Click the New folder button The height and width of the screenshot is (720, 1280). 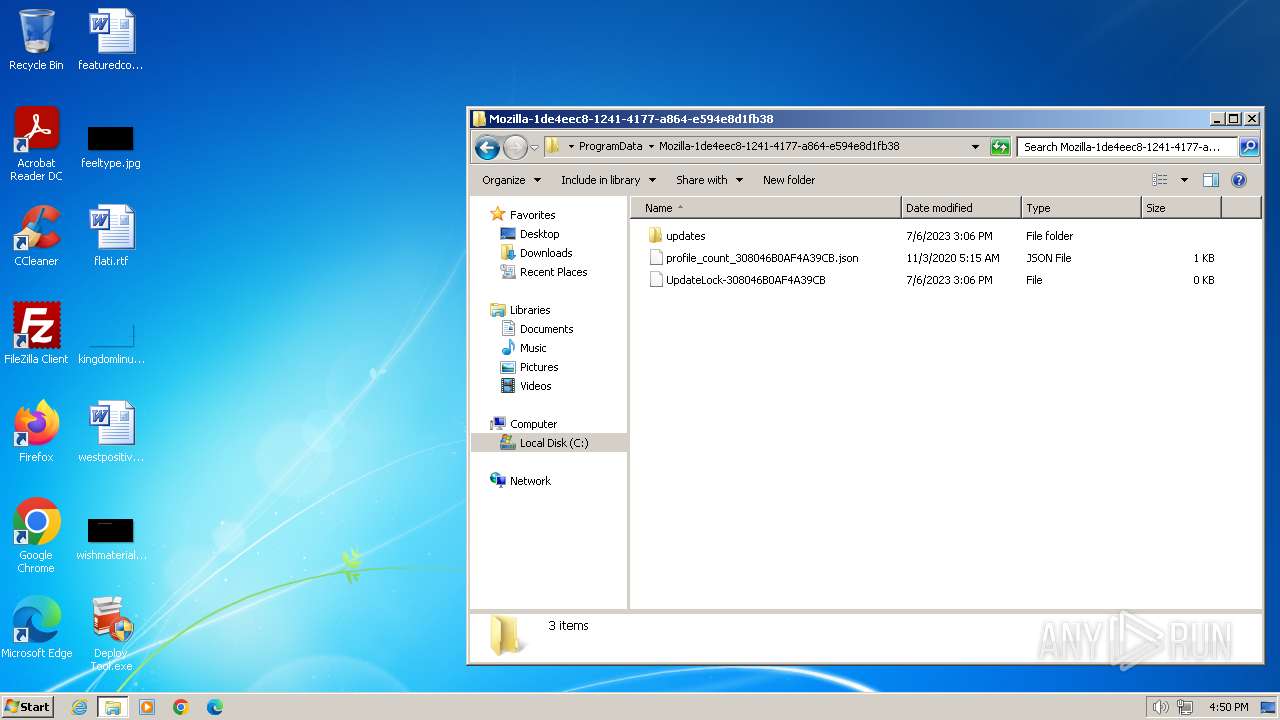pos(789,180)
